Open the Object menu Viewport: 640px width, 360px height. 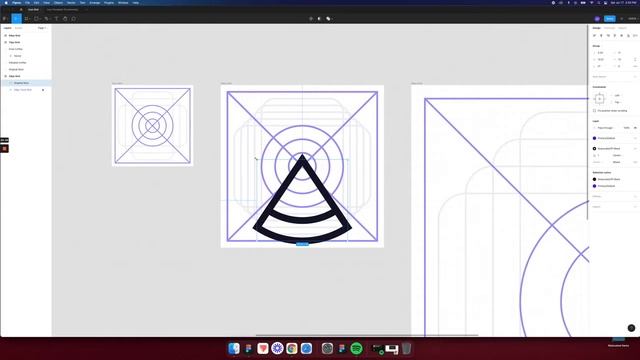point(58,2)
